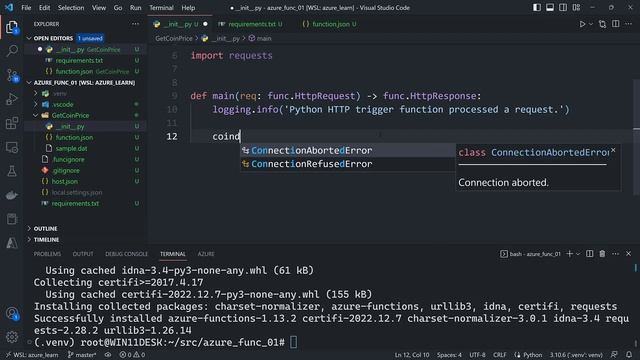This screenshot has width=640, height=360.
Task: Open .gitignore in the file tree
Action: (66, 171)
